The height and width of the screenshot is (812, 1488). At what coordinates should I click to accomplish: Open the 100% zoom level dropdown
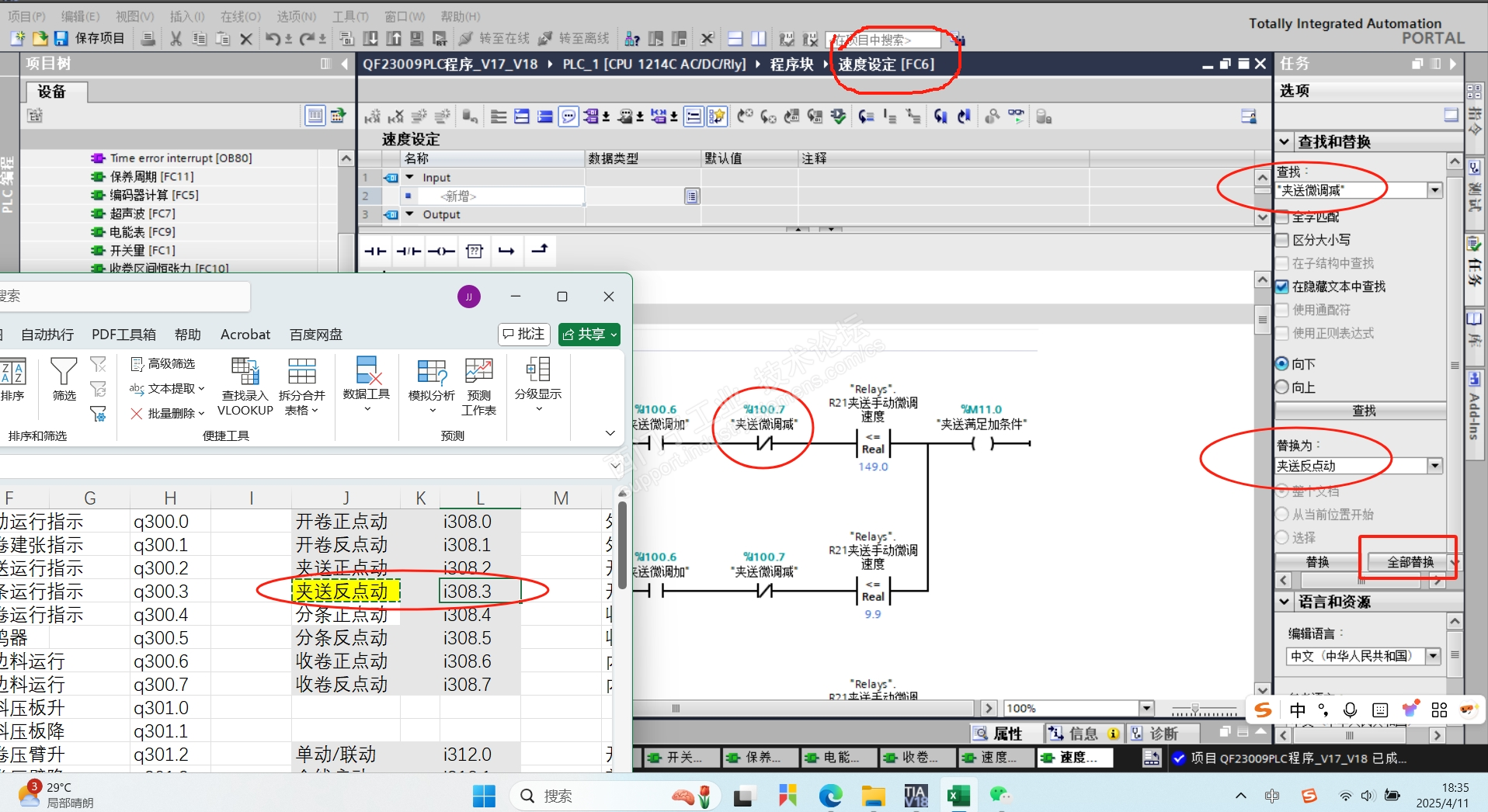click(x=1146, y=708)
